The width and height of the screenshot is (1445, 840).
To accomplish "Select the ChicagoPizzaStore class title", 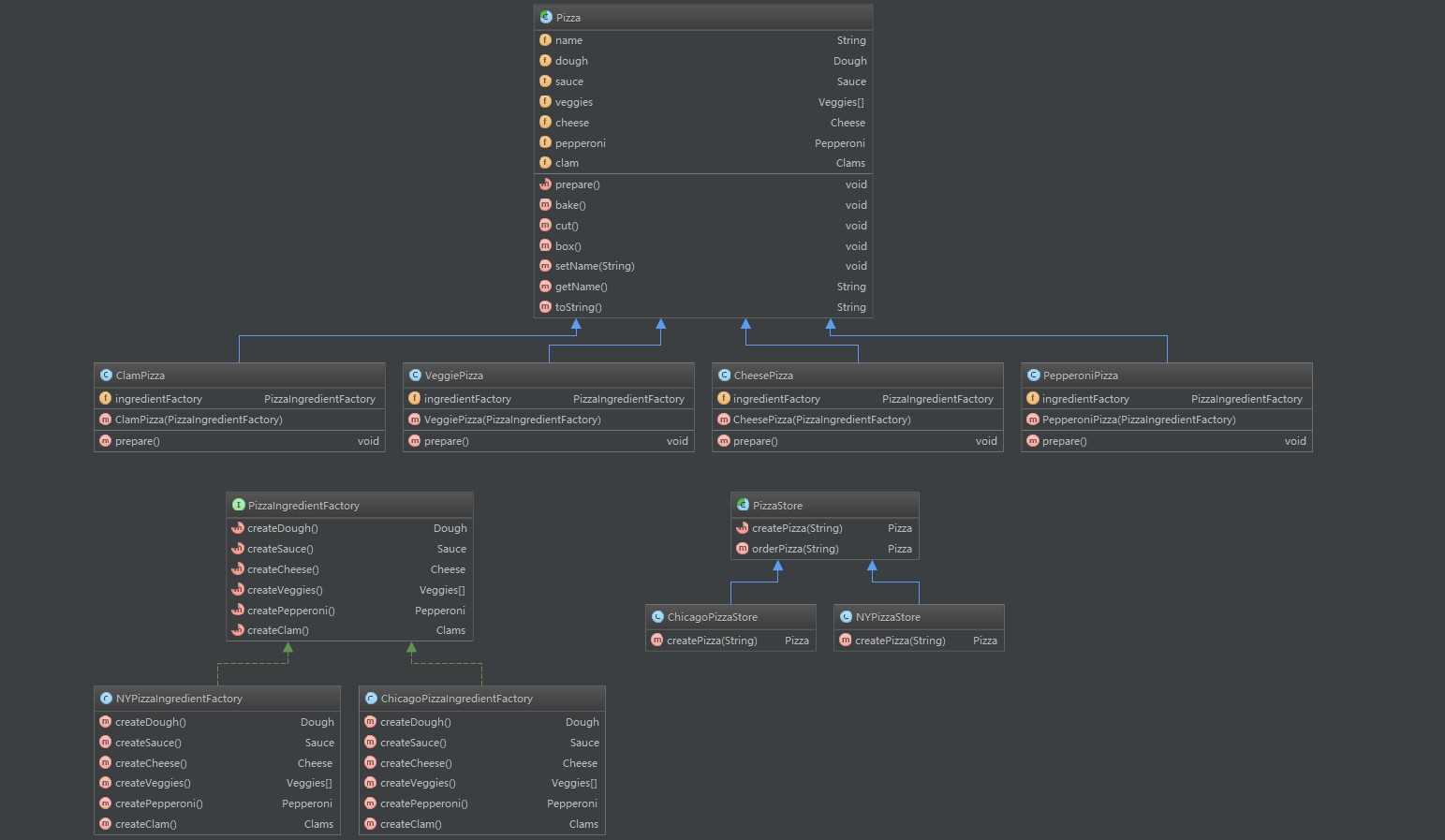I will tap(713, 617).
